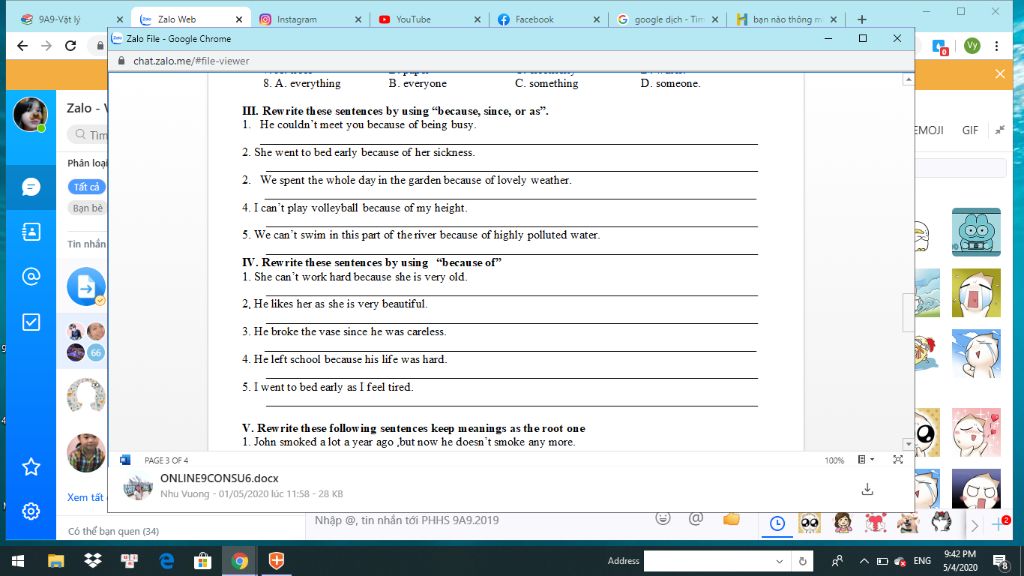The image size is (1024, 576).
Task: Select the red hearts sticker pack tab
Action: (876, 523)
